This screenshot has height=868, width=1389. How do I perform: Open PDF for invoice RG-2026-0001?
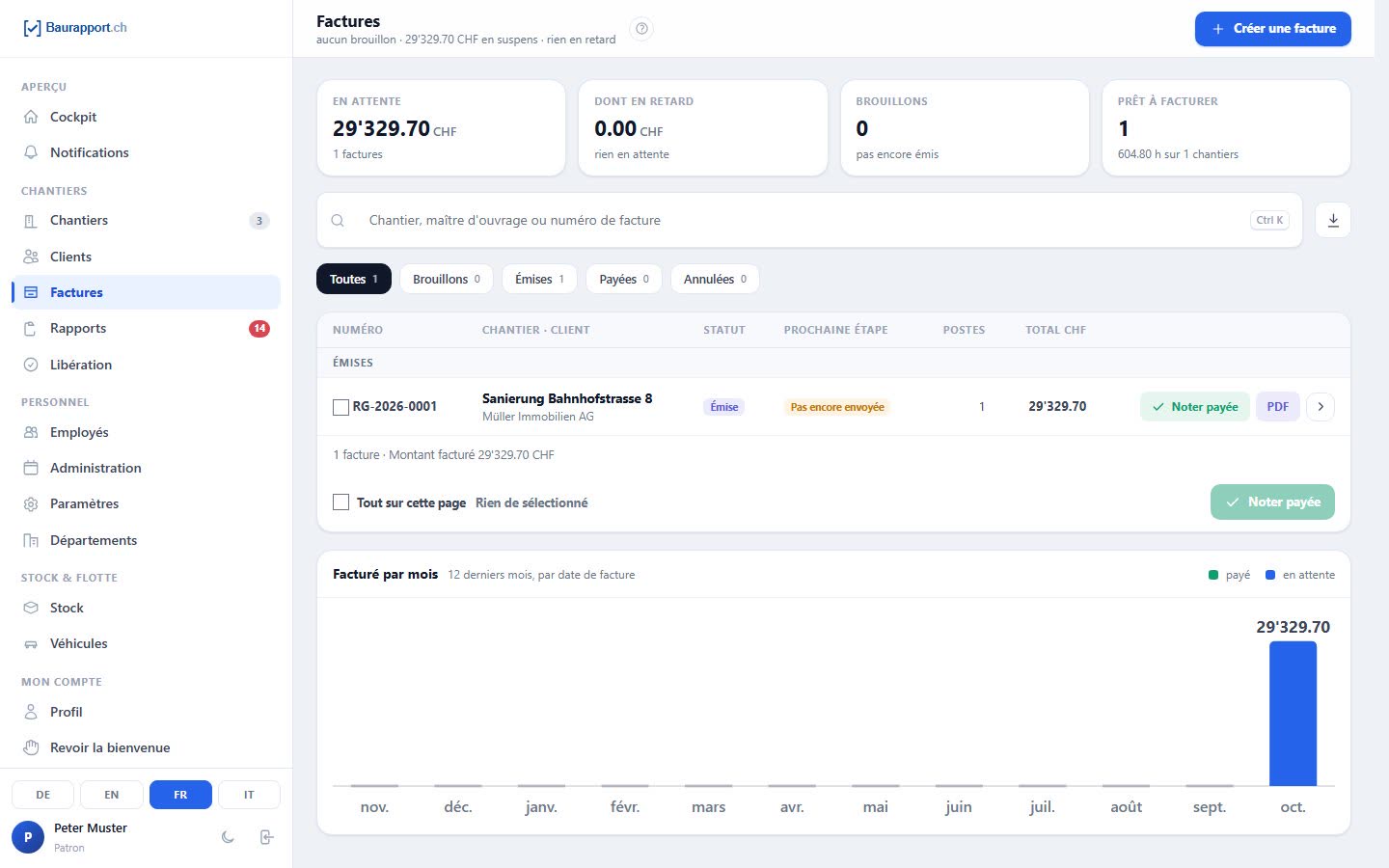pyautogui.click(x=1278, y=407)
